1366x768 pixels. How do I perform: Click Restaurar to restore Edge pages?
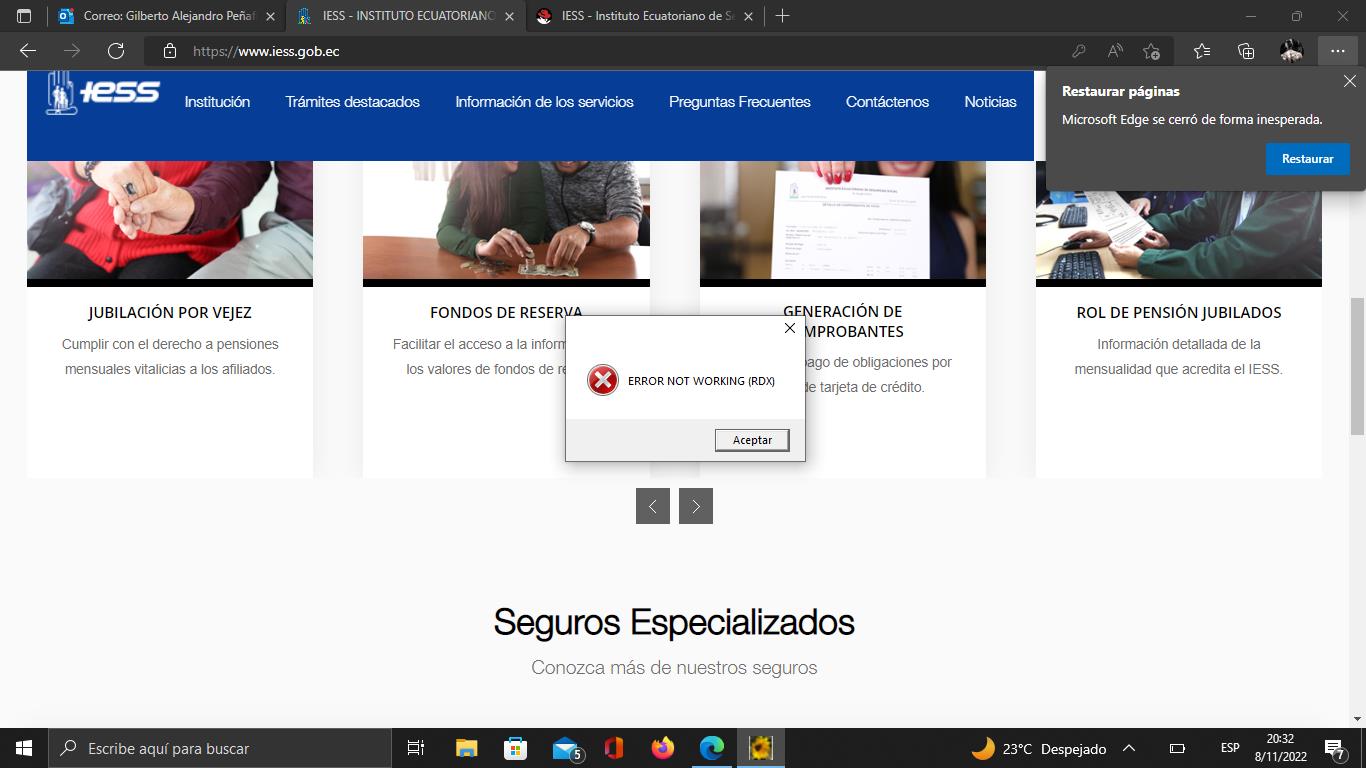1307,159
